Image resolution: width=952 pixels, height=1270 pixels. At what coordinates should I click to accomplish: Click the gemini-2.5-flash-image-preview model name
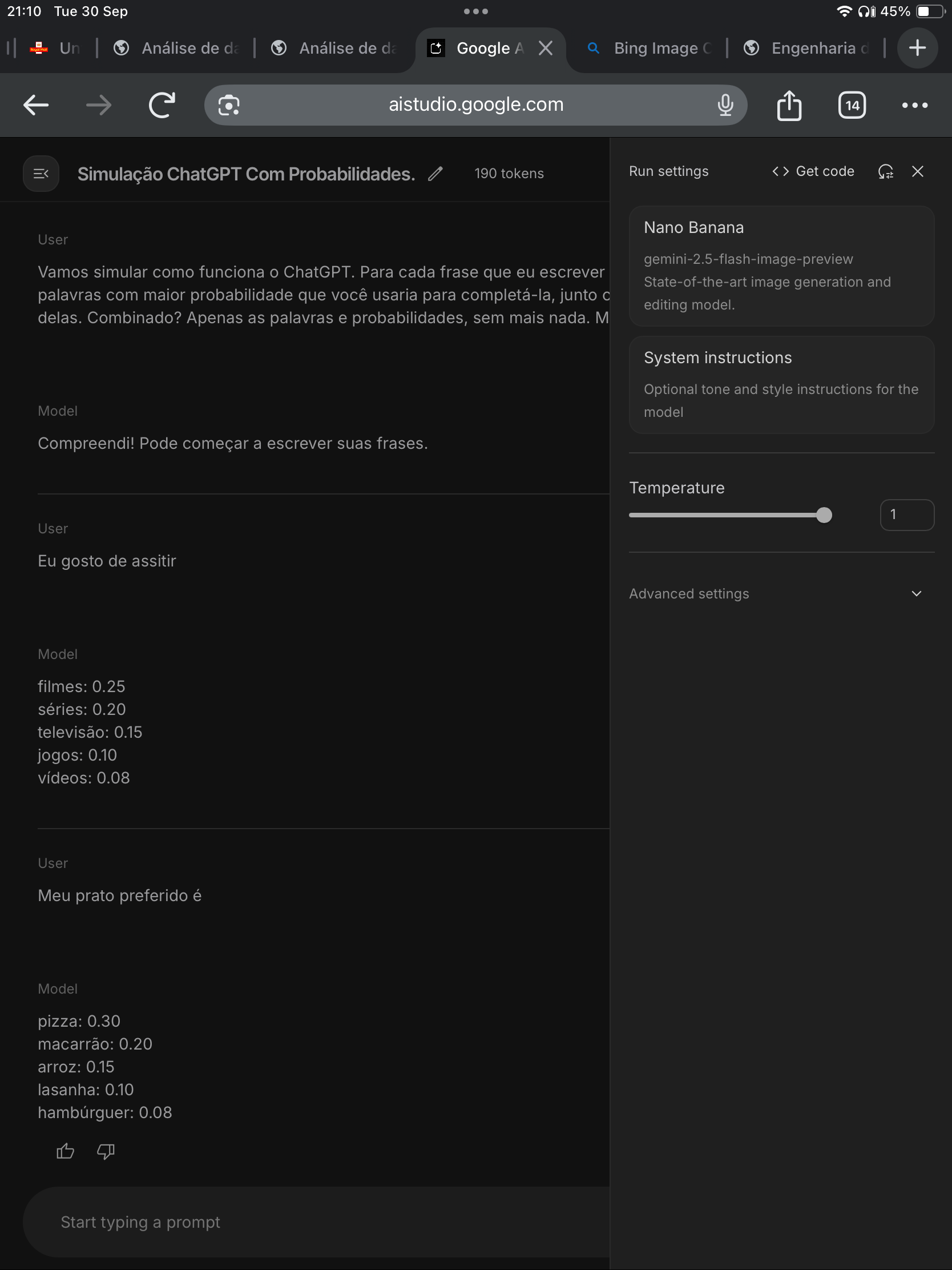tap(748, 259)
